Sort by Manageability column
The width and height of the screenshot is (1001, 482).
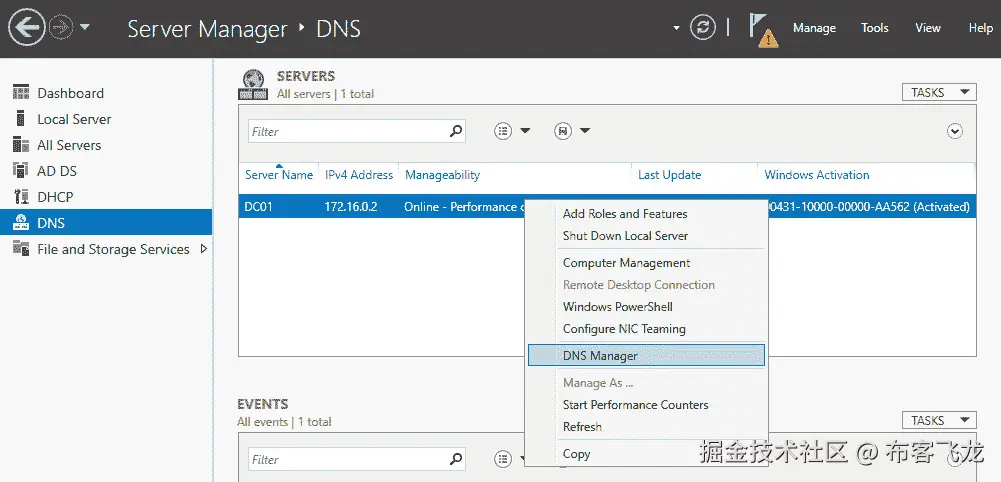coord(442,175)
